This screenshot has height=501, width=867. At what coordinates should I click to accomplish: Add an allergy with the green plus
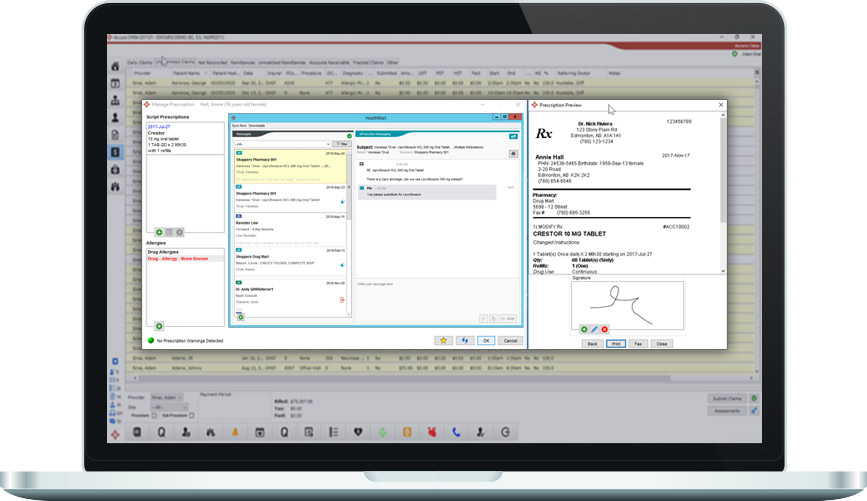pos(159,326)
